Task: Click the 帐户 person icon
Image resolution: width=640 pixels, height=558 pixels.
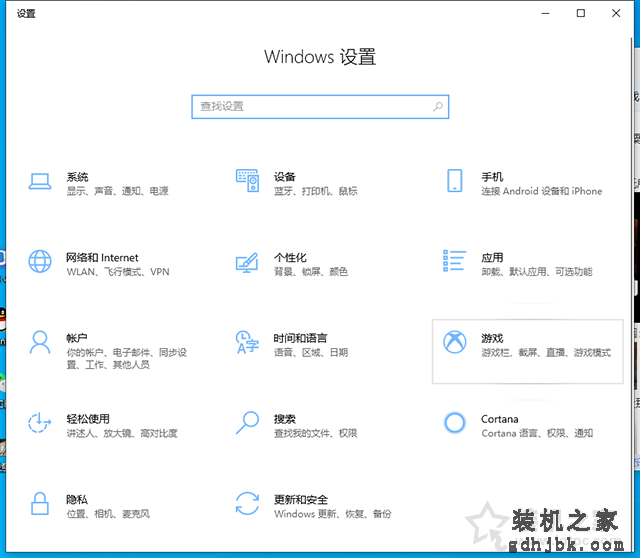Action: tap(40, 342)
